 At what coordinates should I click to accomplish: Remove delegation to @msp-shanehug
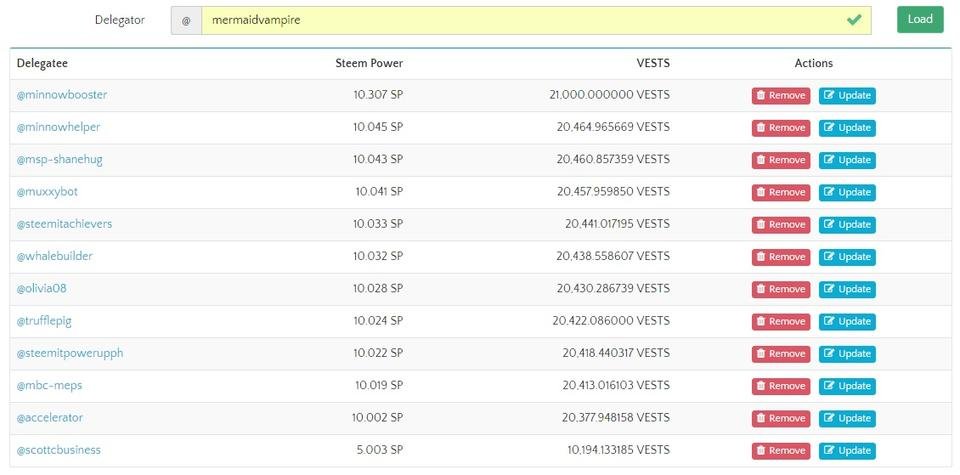click(x=781, y=160)
